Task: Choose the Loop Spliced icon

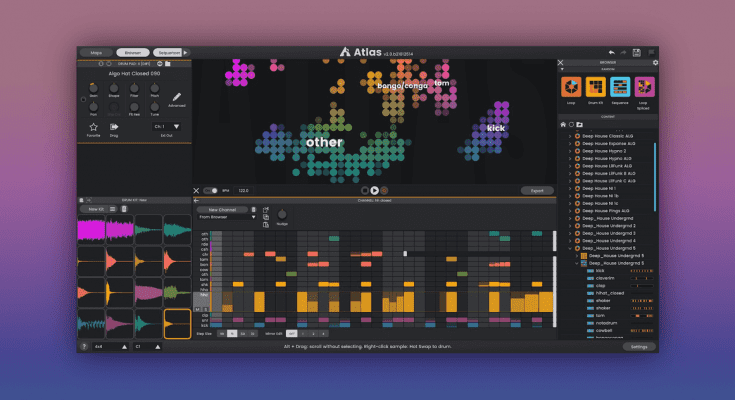Action: point(645,87)
